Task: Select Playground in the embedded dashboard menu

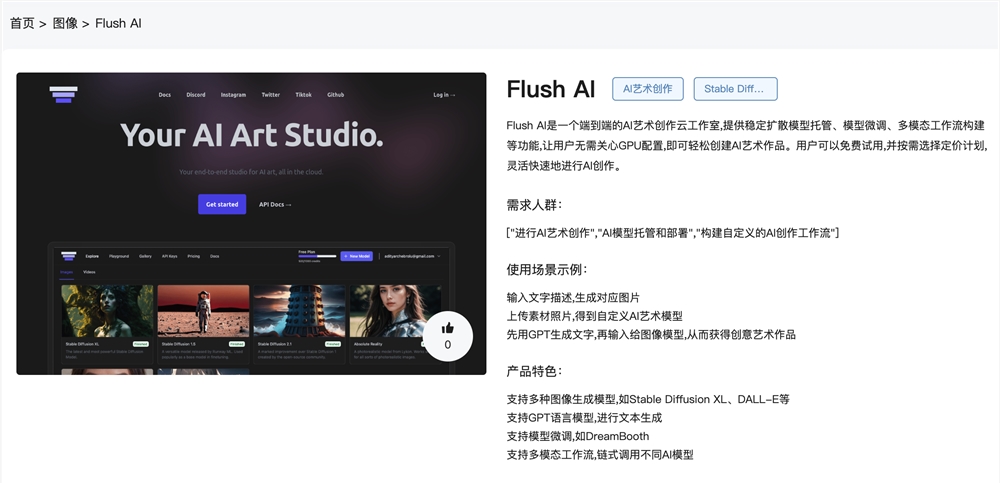Action: [119, 256]
